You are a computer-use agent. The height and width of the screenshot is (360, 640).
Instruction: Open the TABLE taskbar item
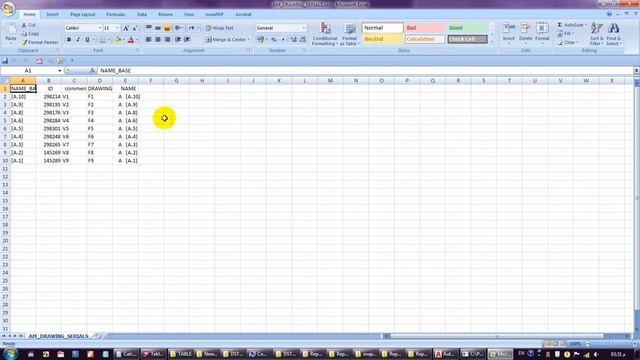180,354
